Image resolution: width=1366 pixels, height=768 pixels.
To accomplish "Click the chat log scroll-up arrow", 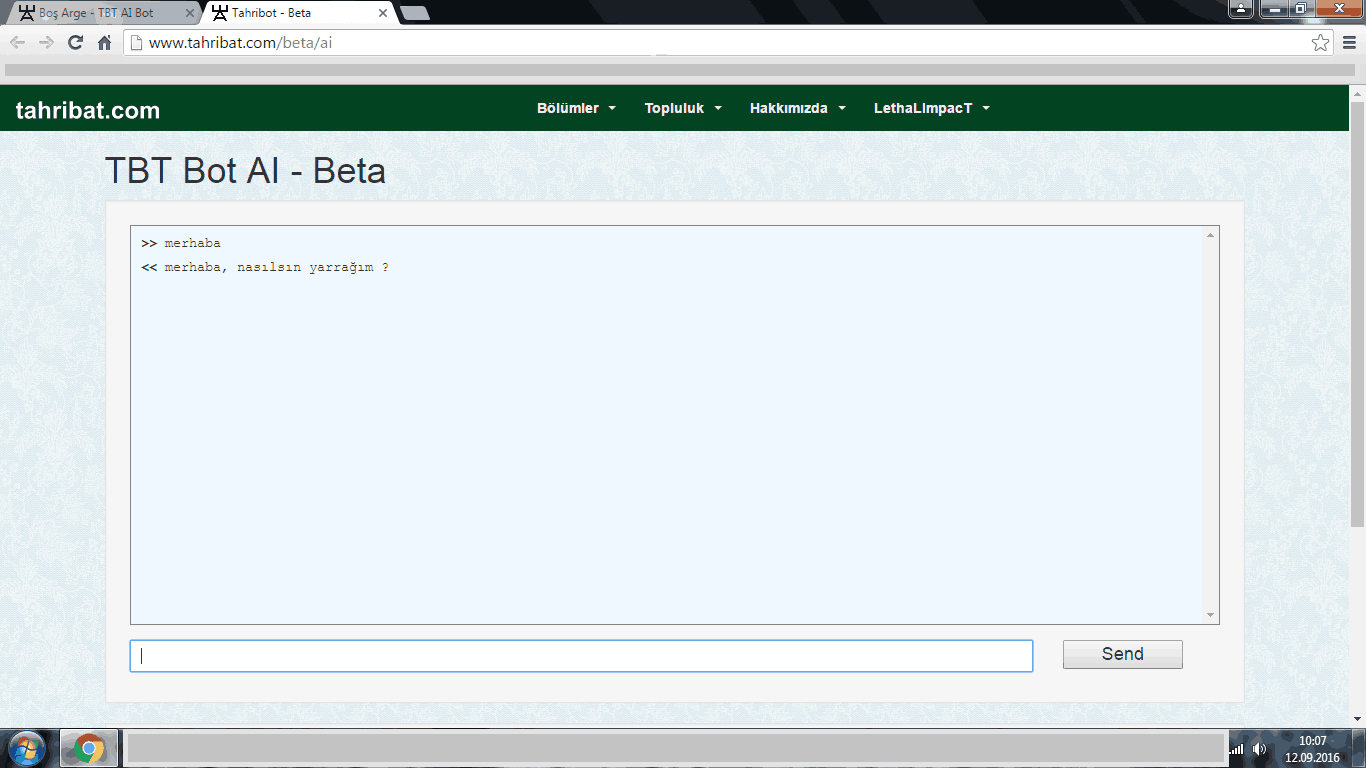I will pos(1210,235).
